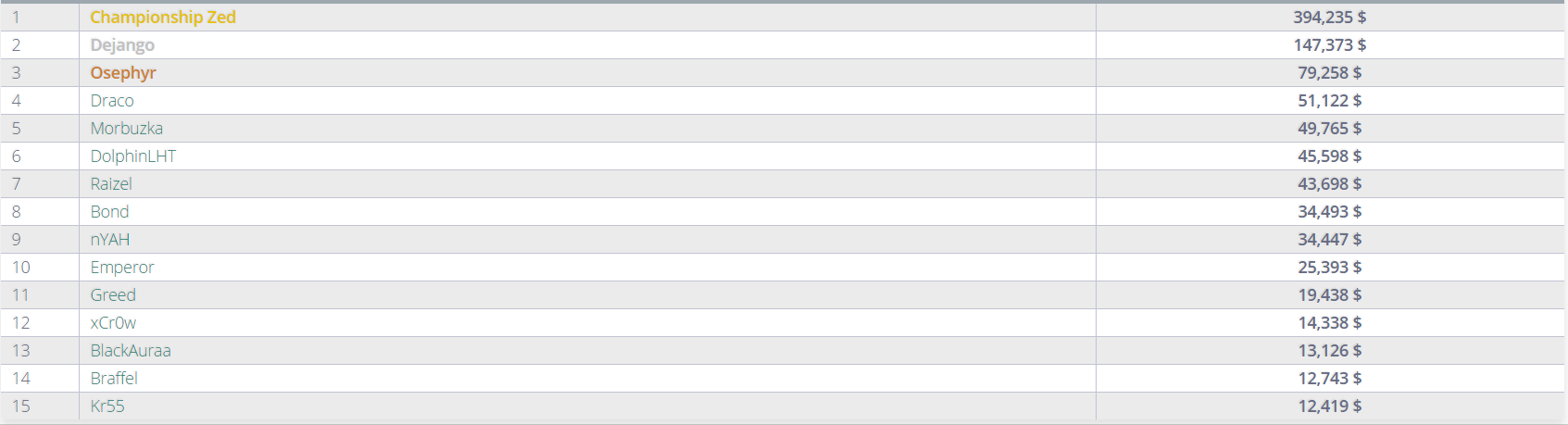Viewport: 1568px width, 425px height.
Task: Click the 394,235 $ earnings cell
Action: click(1329, 18)
